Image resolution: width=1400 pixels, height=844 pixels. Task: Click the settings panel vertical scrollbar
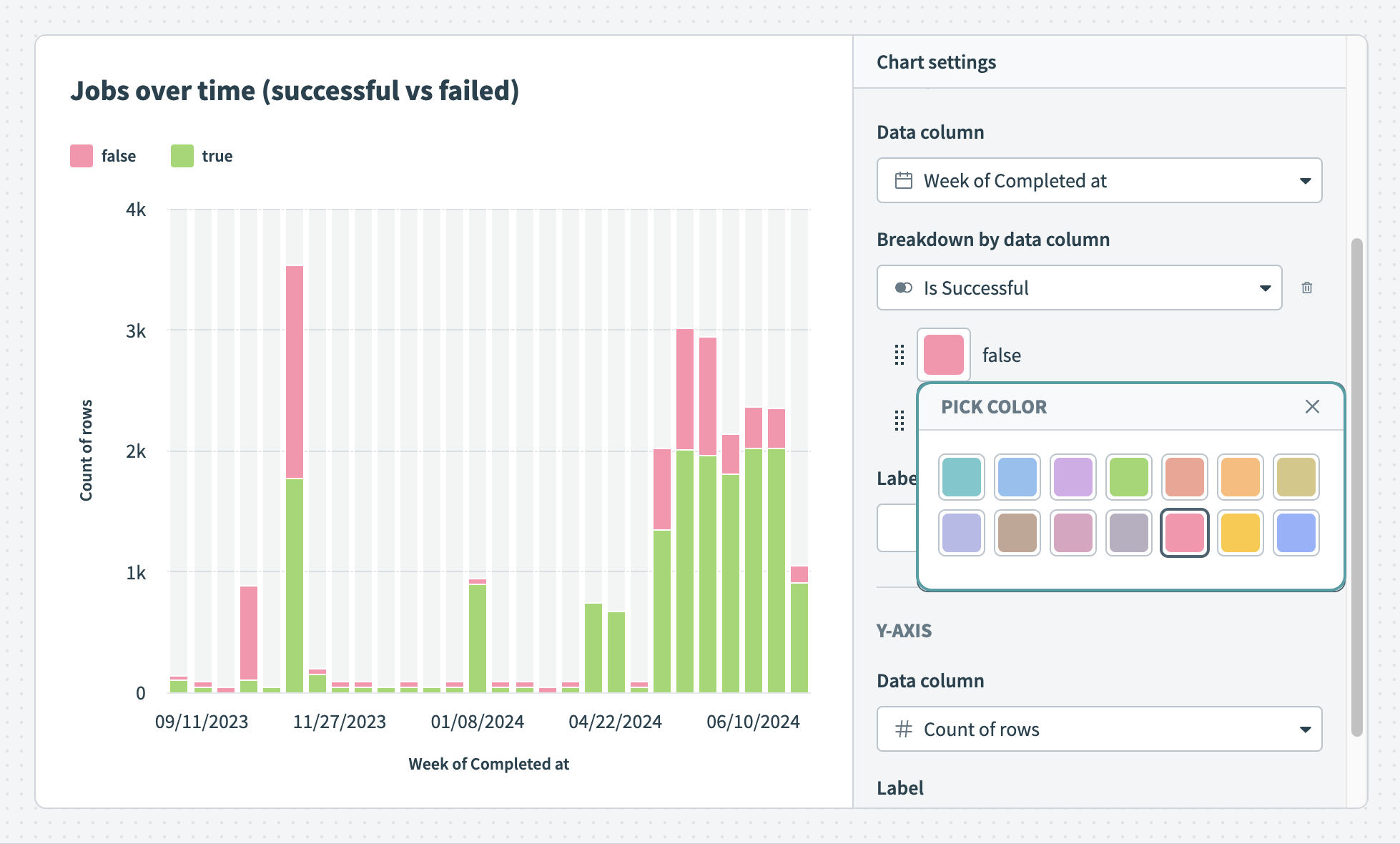click(1356, 486)
